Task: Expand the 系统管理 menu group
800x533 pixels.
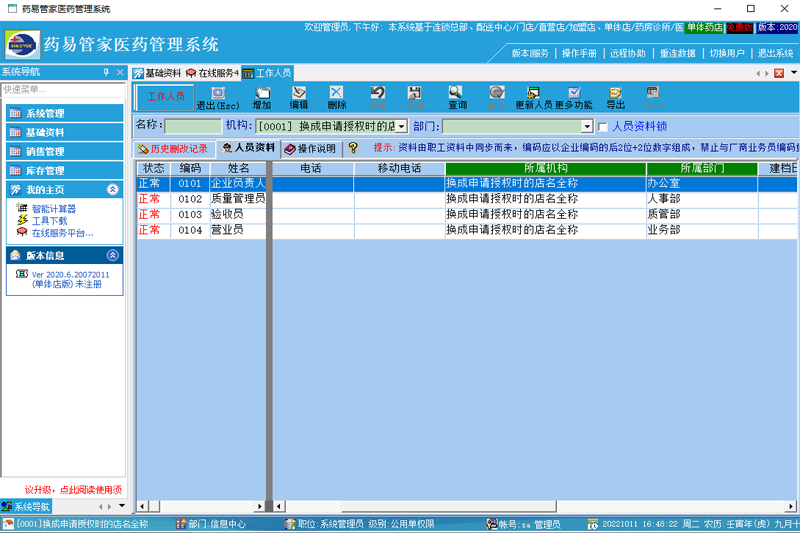Action: (65, 113)
